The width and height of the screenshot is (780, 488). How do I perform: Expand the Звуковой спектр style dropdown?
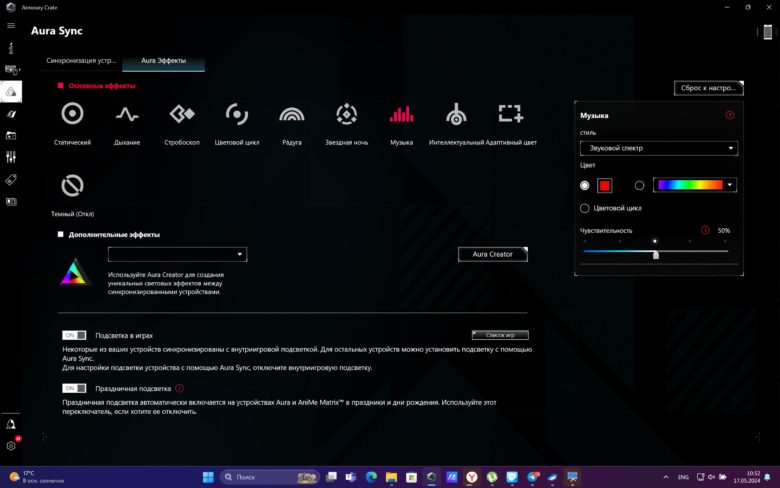(659, 148)
